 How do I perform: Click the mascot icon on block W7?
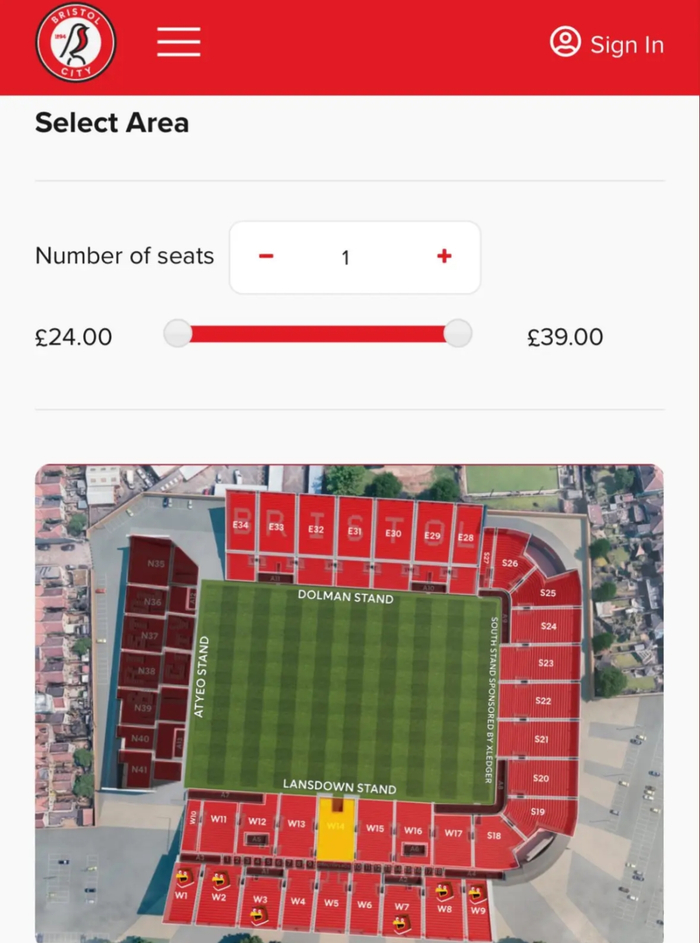[x=401, y=922]
